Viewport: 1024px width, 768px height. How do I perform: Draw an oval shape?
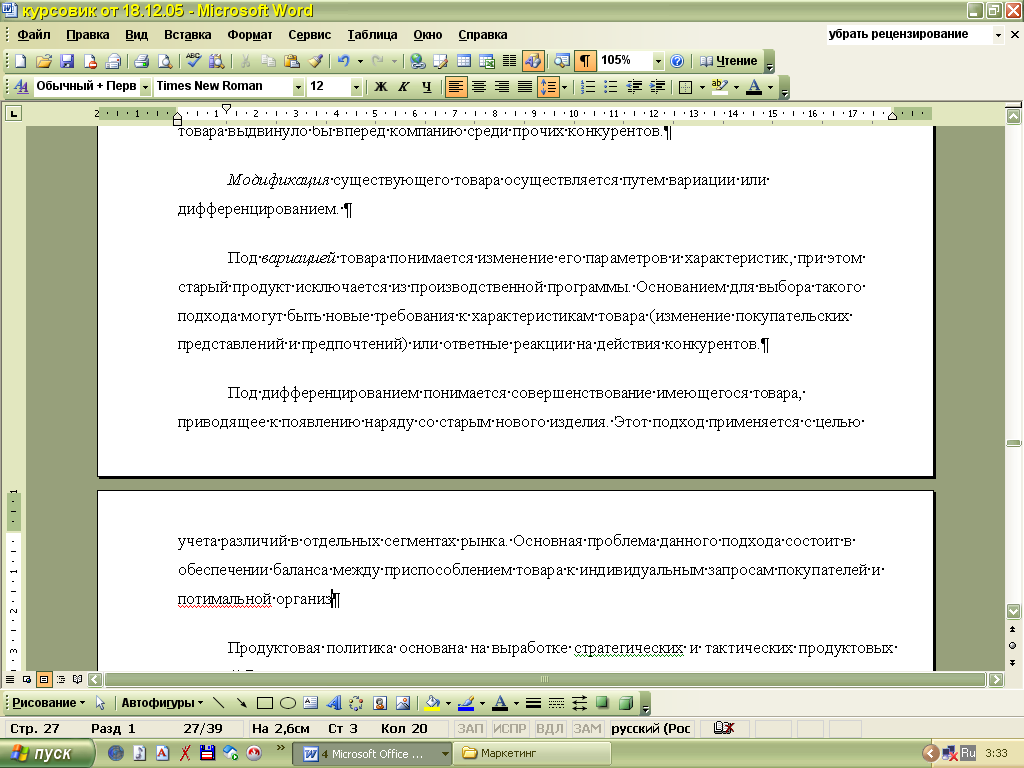(287, 703)
